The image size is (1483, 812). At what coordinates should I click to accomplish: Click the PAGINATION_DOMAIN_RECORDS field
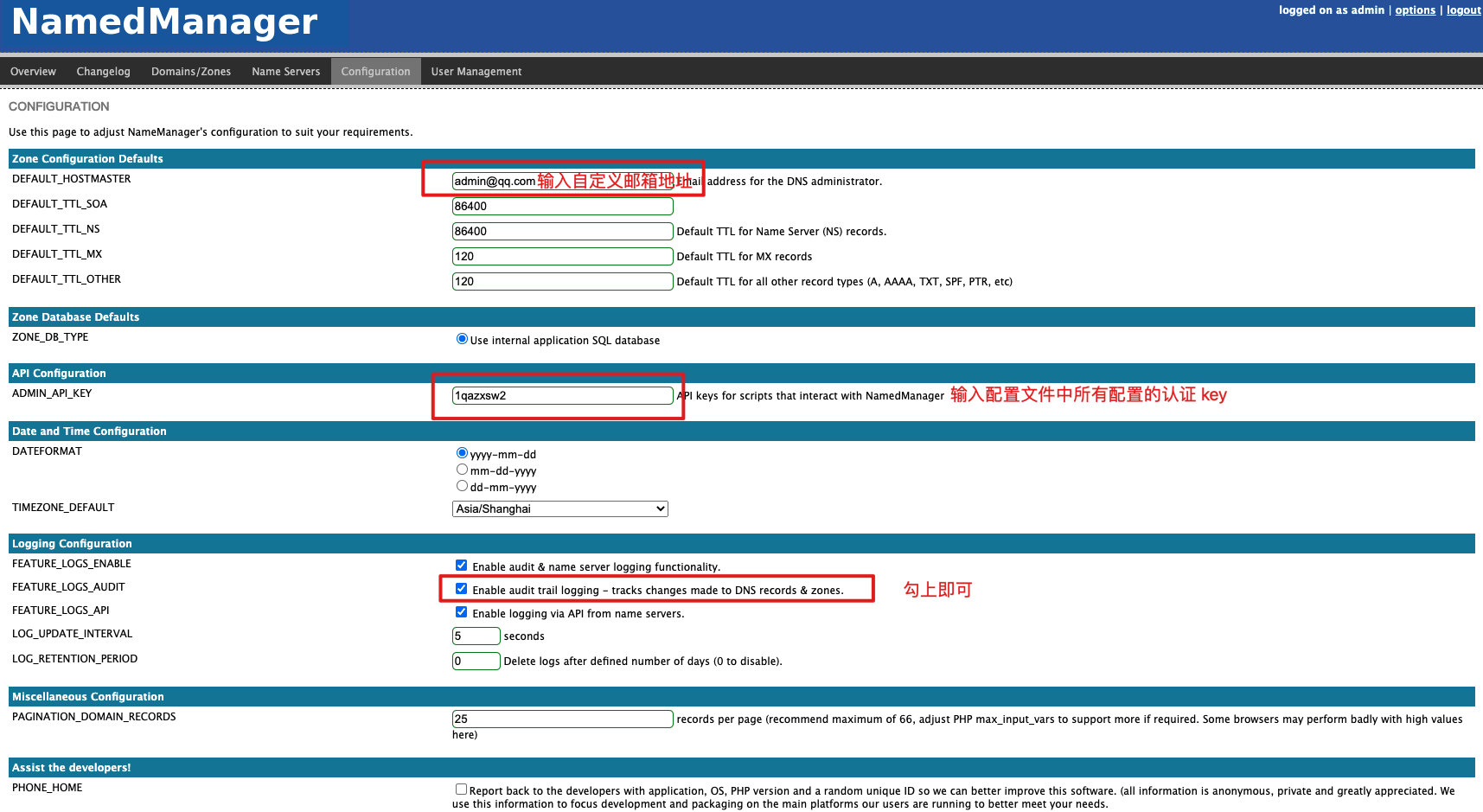pos(562,719)
